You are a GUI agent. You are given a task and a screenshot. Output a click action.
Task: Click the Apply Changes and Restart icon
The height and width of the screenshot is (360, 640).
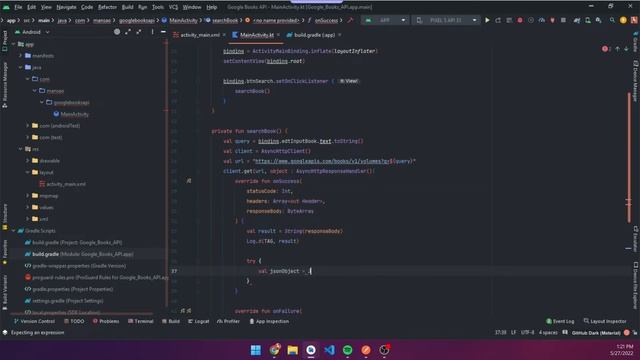[498, 20]
